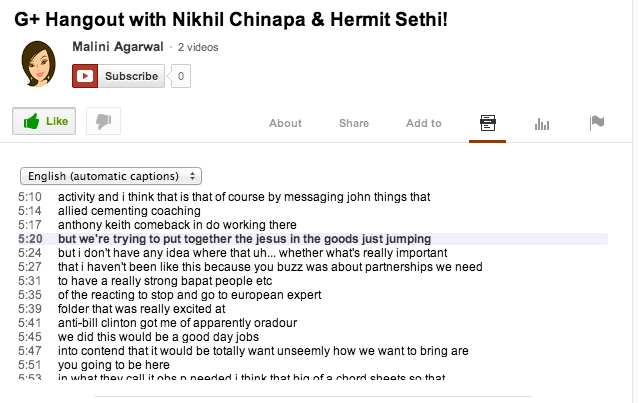Click the thumbs-down dislike icon
Screen dimensions: 639x403
click(x=103, y=121)
